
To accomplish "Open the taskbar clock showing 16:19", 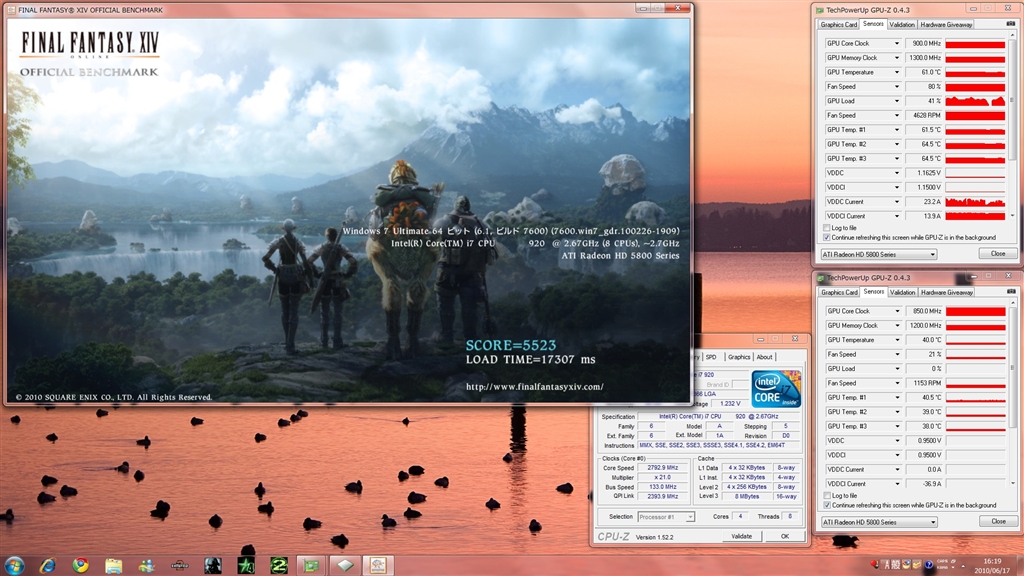I will 992,566.
